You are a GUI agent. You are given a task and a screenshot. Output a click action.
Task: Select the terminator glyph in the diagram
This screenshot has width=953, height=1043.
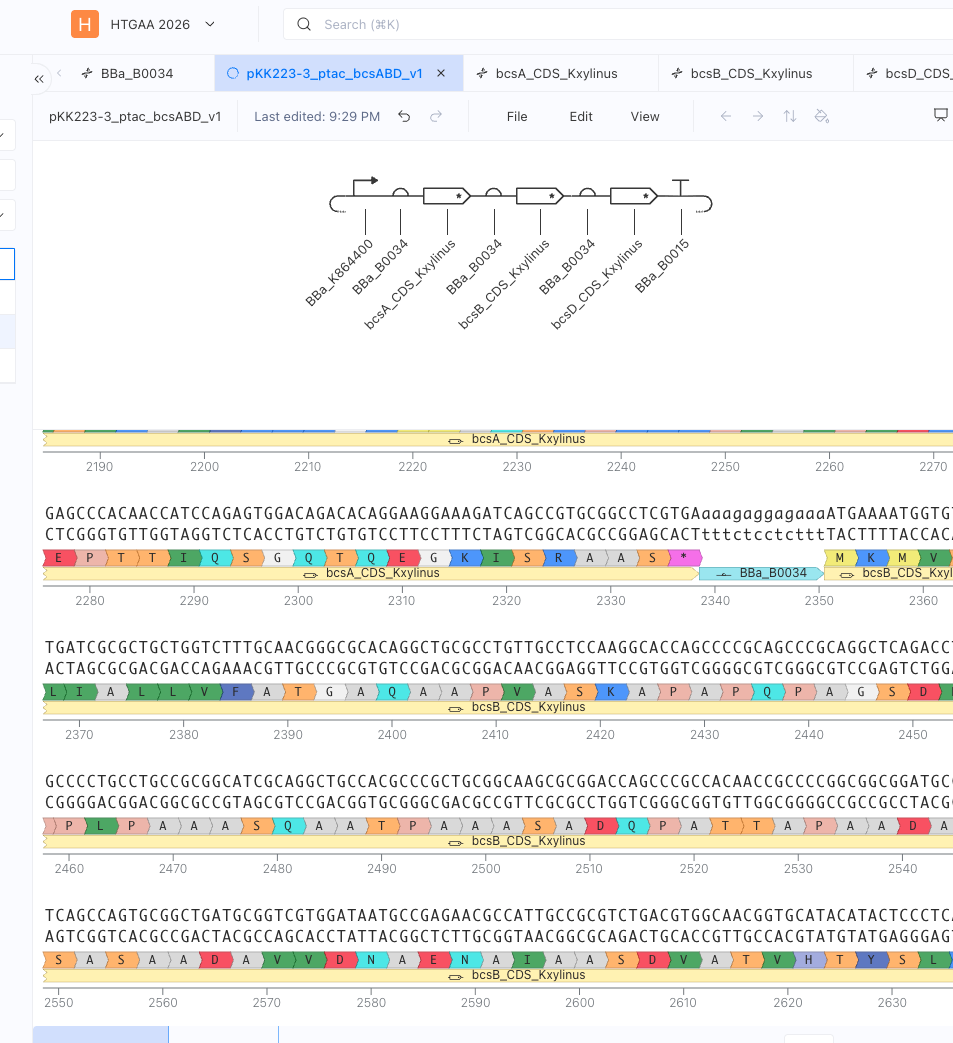(680, 188)
